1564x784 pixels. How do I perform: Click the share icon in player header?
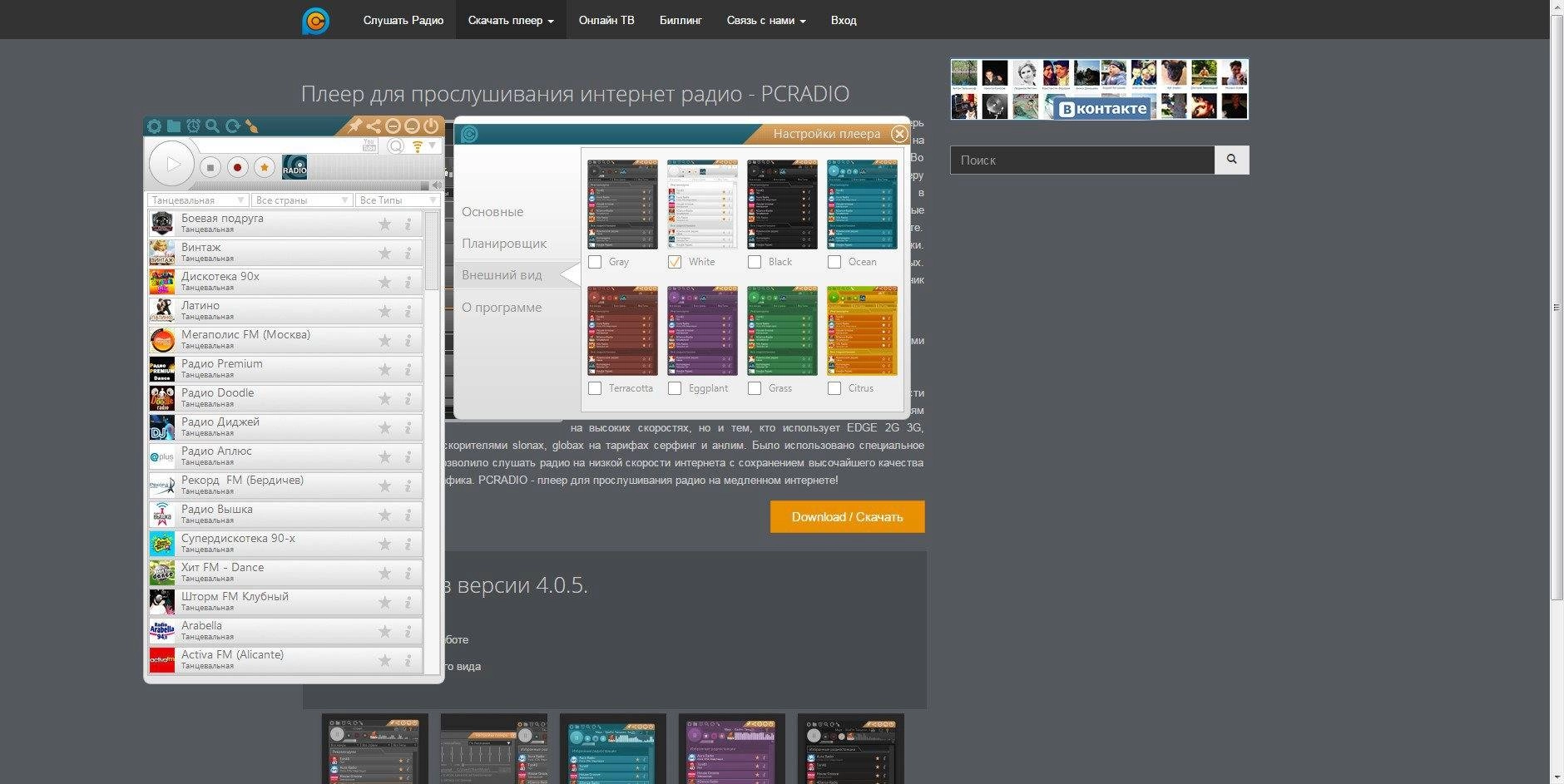click(x=374, y=126)
